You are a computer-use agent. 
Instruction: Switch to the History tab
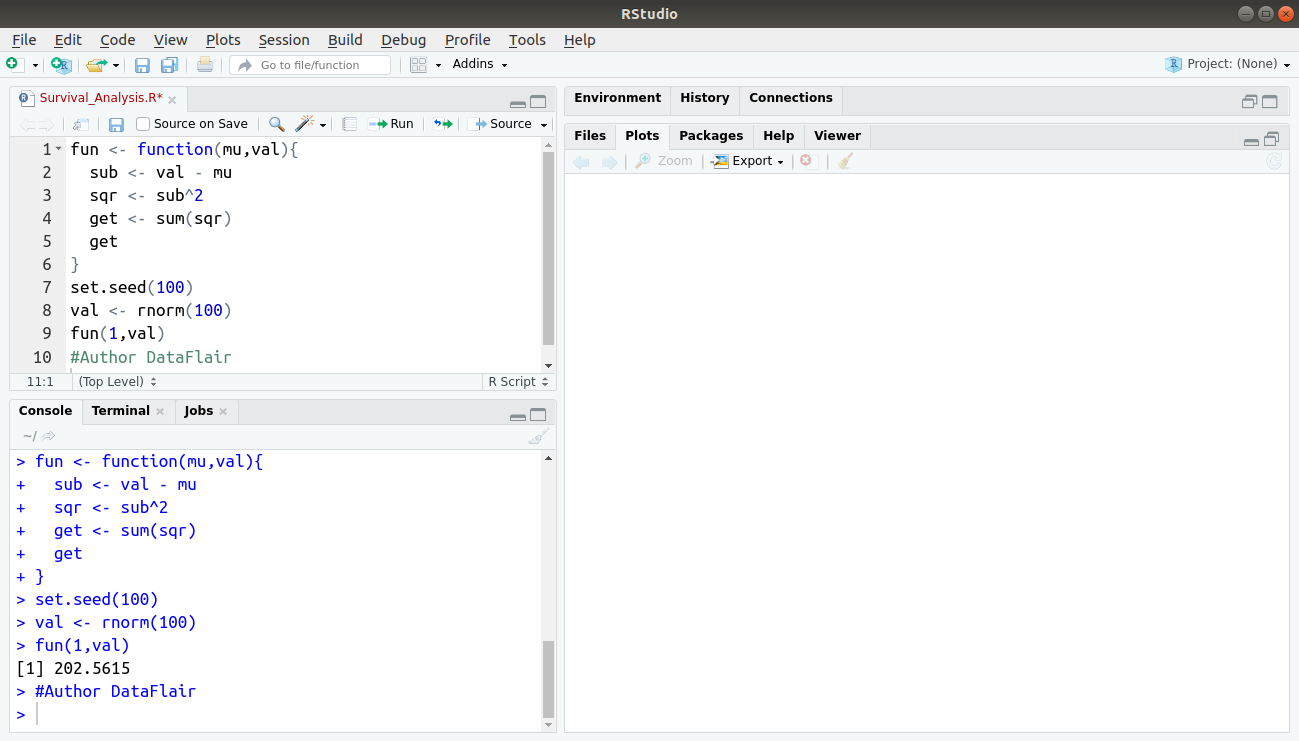point(704,98)
